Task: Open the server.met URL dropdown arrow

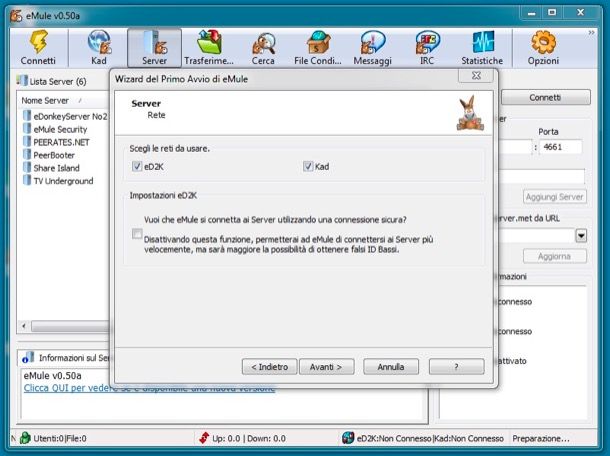Action: click(x=581, y=235)
